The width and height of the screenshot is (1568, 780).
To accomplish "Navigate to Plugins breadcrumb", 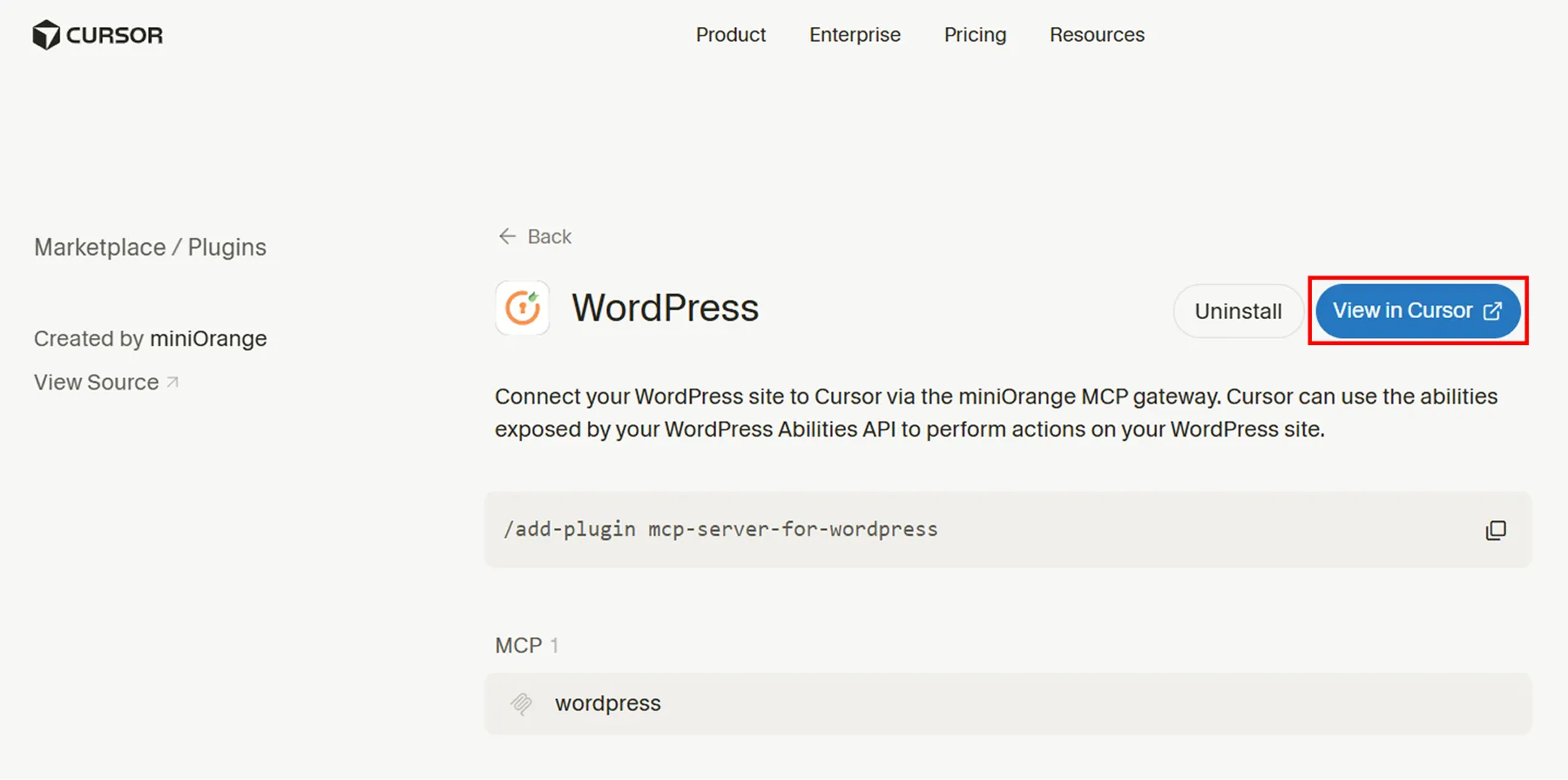I will [227, 248].
